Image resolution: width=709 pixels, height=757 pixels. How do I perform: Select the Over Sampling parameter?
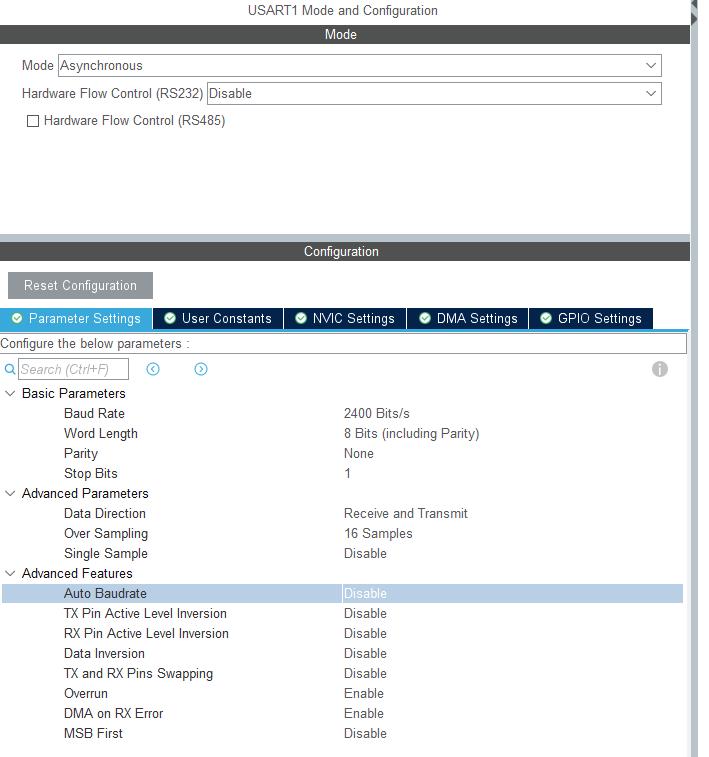click(x=106, y=533)
